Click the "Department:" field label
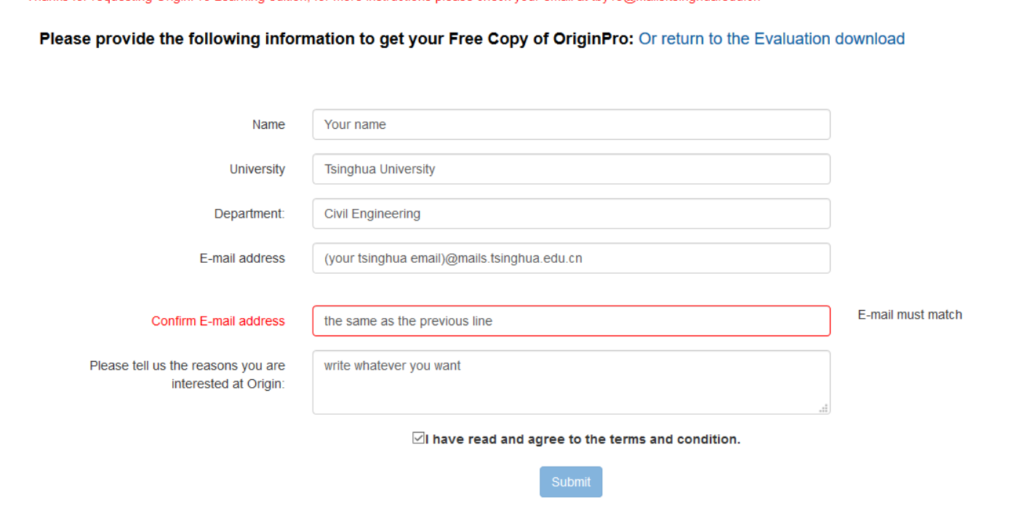Image resolution: width=1024 pixels, height=508 pixels. tap(249, 213)
